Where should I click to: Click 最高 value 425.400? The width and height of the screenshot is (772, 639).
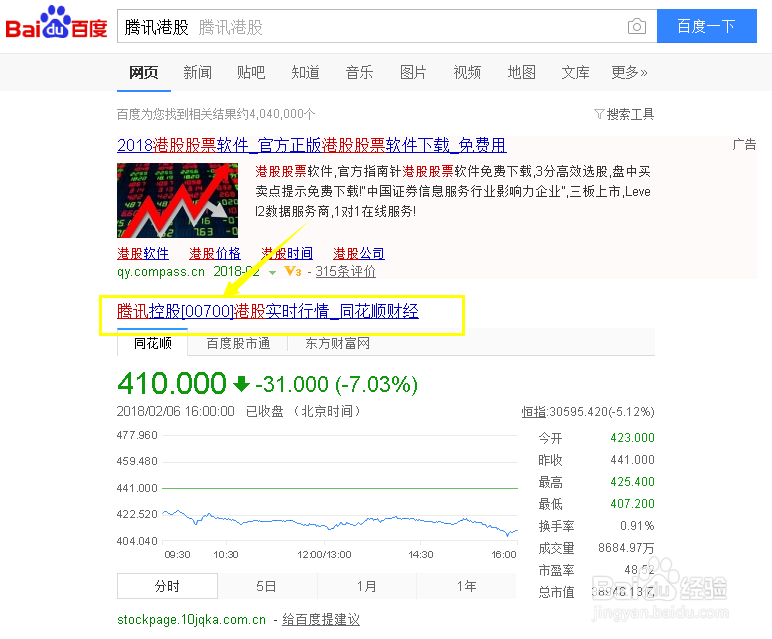(x=632, y=481)
